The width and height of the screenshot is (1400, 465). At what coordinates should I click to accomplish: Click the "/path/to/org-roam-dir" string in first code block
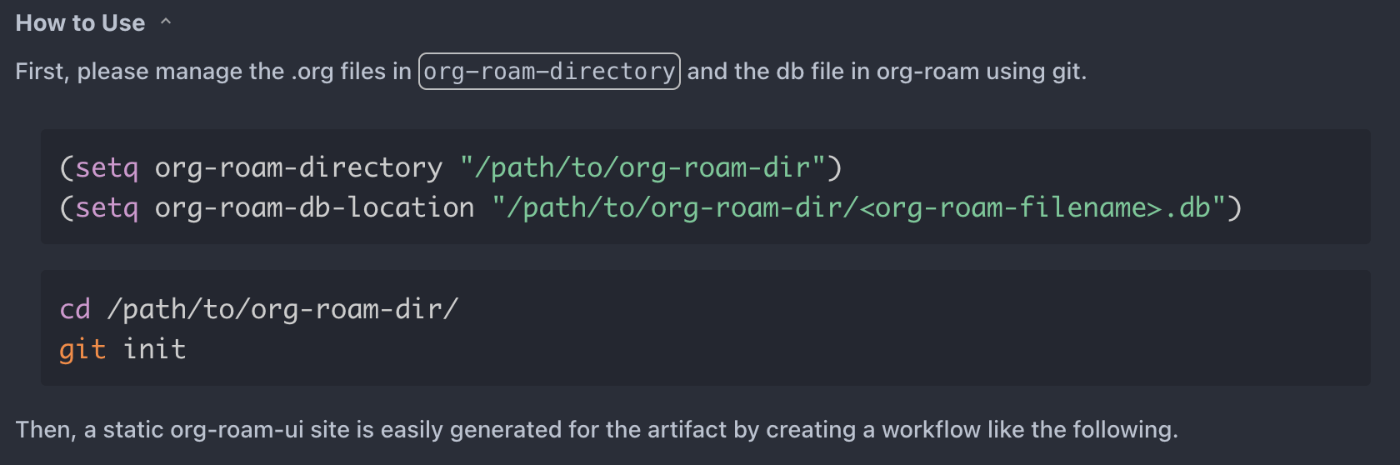[x=643, y=167]
